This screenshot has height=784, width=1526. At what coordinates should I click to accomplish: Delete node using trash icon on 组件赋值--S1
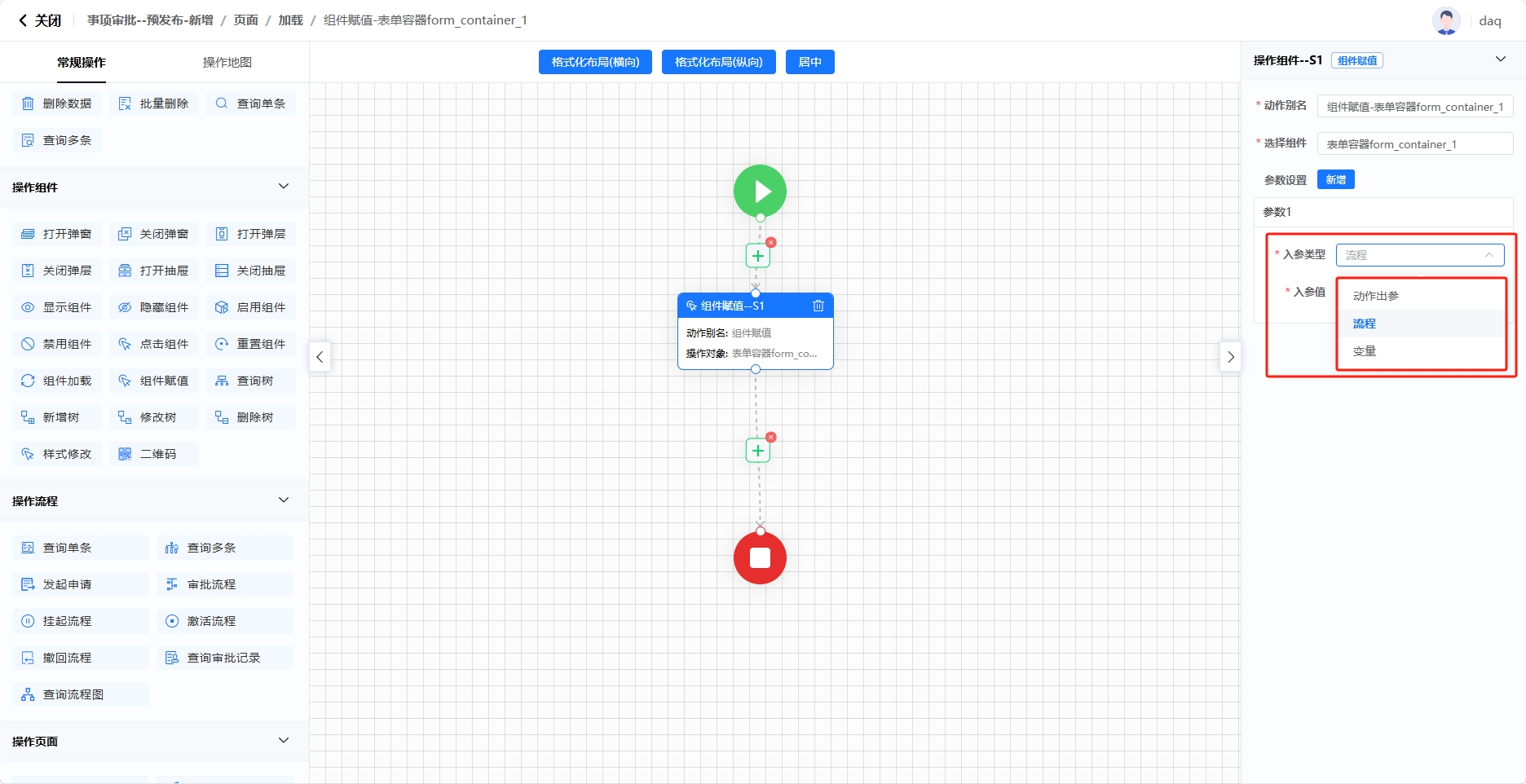(x=818, y=306)
